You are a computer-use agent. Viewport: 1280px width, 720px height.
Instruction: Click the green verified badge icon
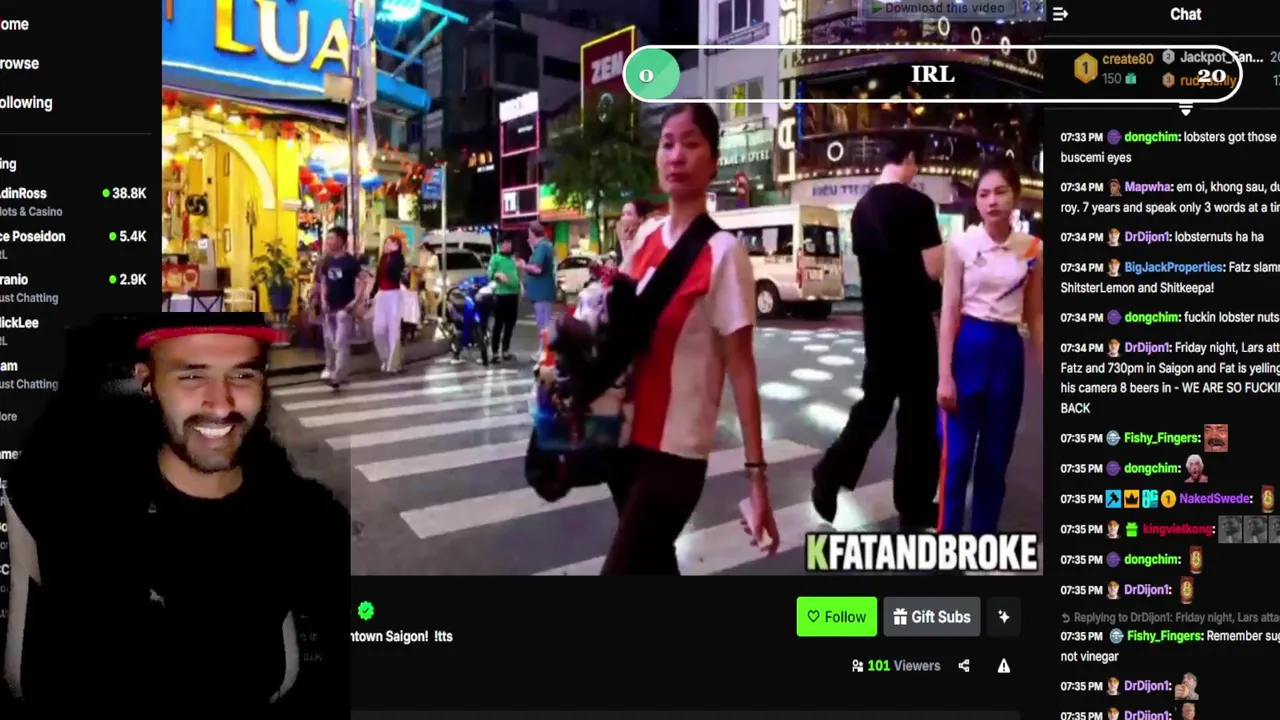point(366,610)
